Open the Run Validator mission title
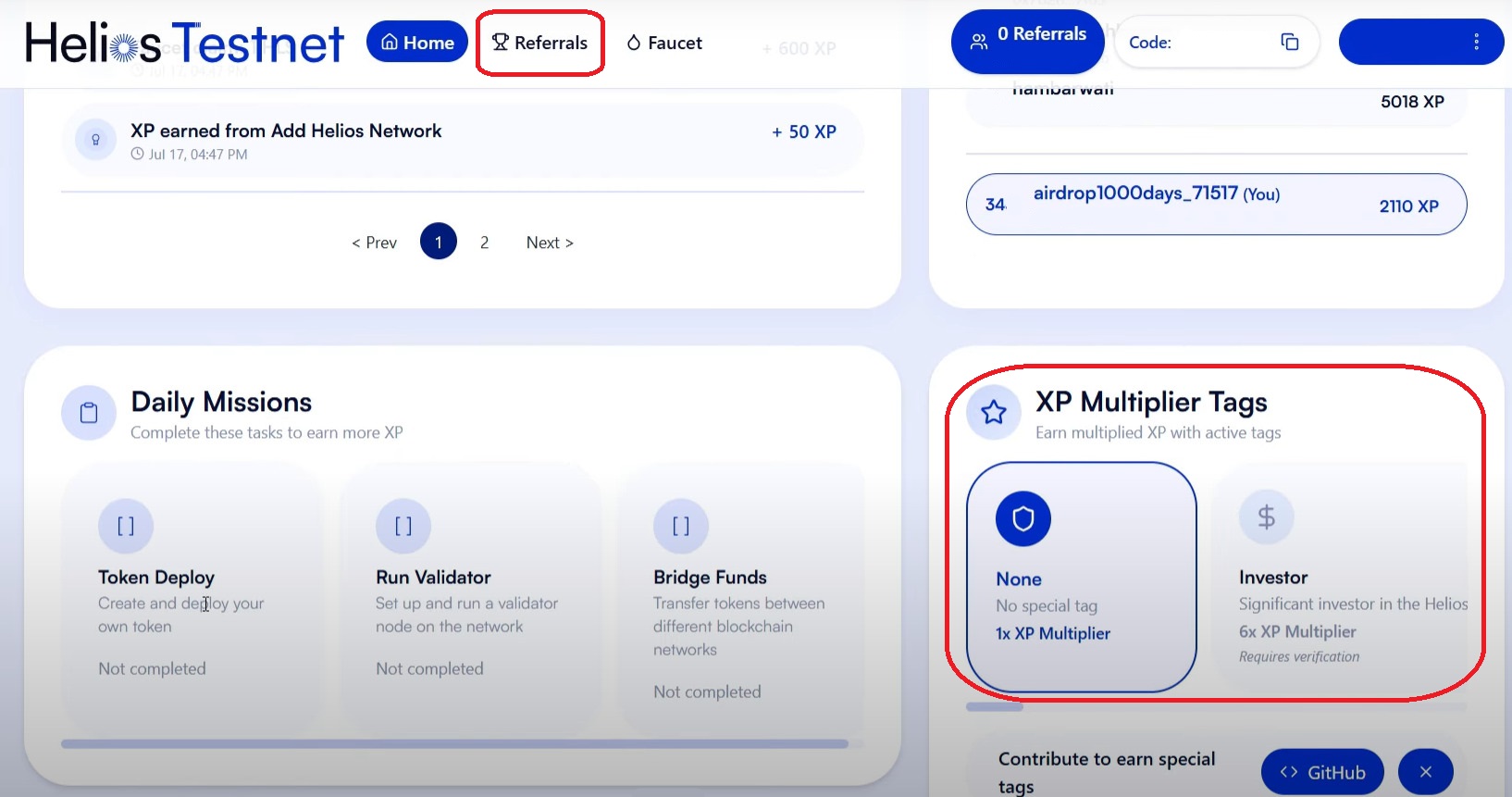This screenshot has height=797, width=1512. click(x=433, y=577)
